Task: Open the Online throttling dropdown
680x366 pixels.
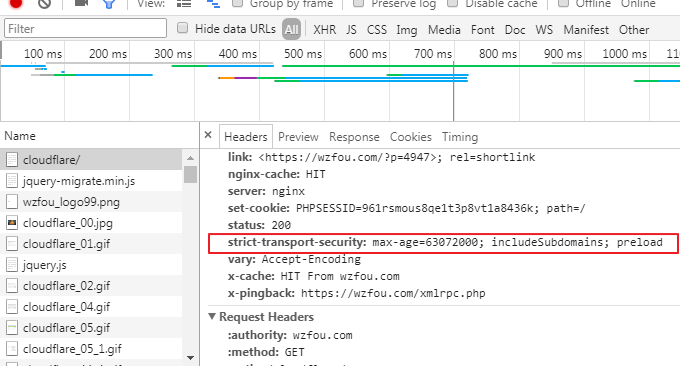Action: 638,4
